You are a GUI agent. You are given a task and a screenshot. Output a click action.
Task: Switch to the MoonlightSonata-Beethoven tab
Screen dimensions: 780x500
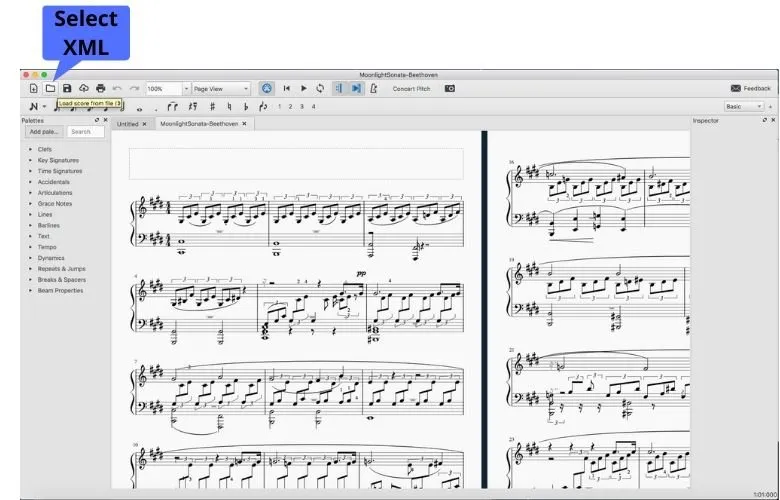[198, 124]
